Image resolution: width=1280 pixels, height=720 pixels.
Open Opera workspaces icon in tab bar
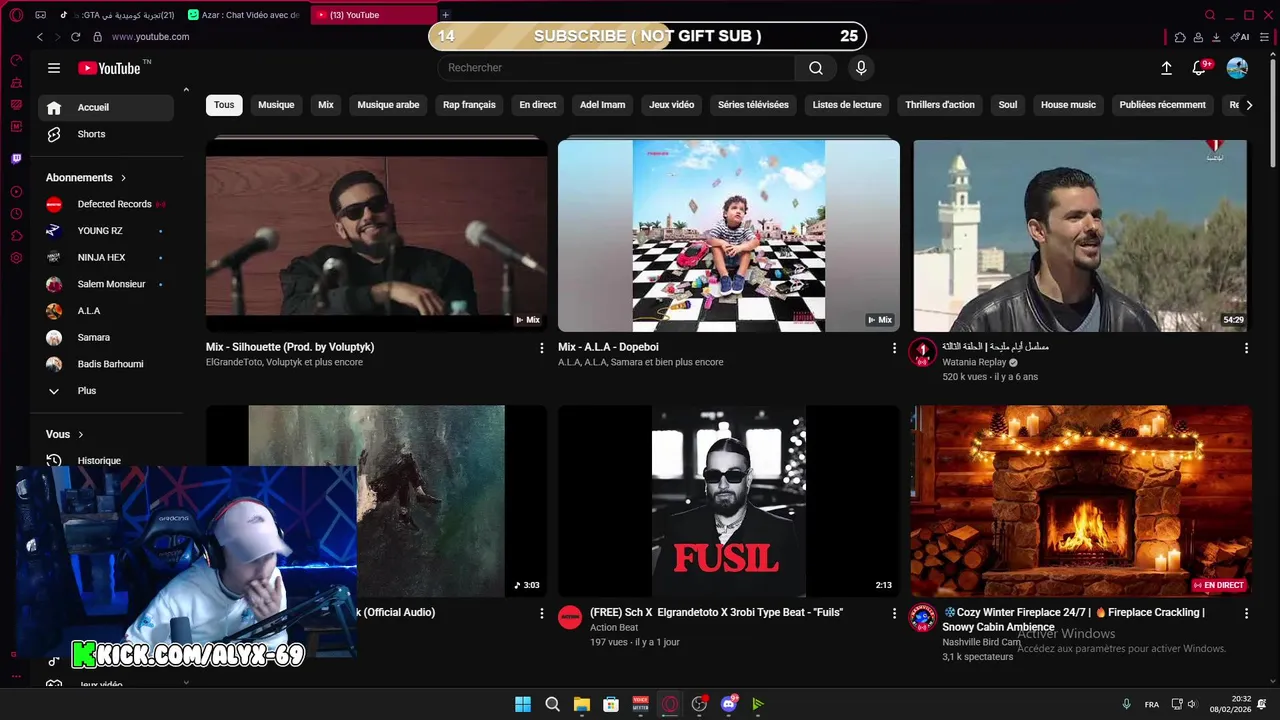coord(40,15)
